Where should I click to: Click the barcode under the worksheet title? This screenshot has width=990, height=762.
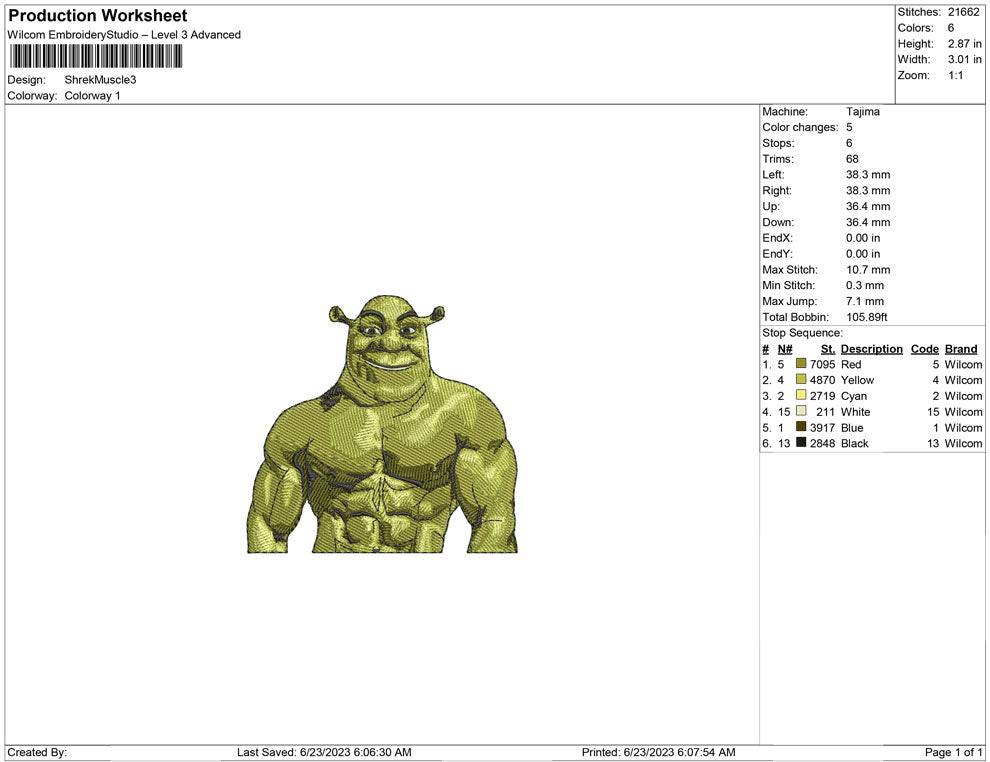point(96,56)
